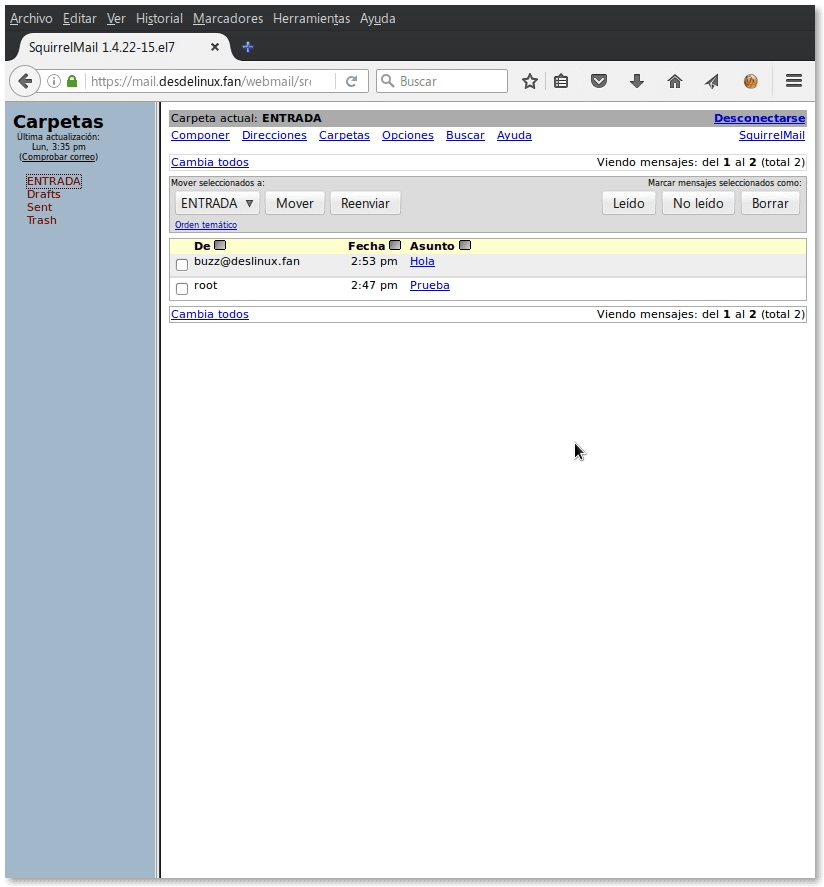This screenshot has width=824, height=887.
Task: Open the Sent folder
Action: click(x=40, y=207)
